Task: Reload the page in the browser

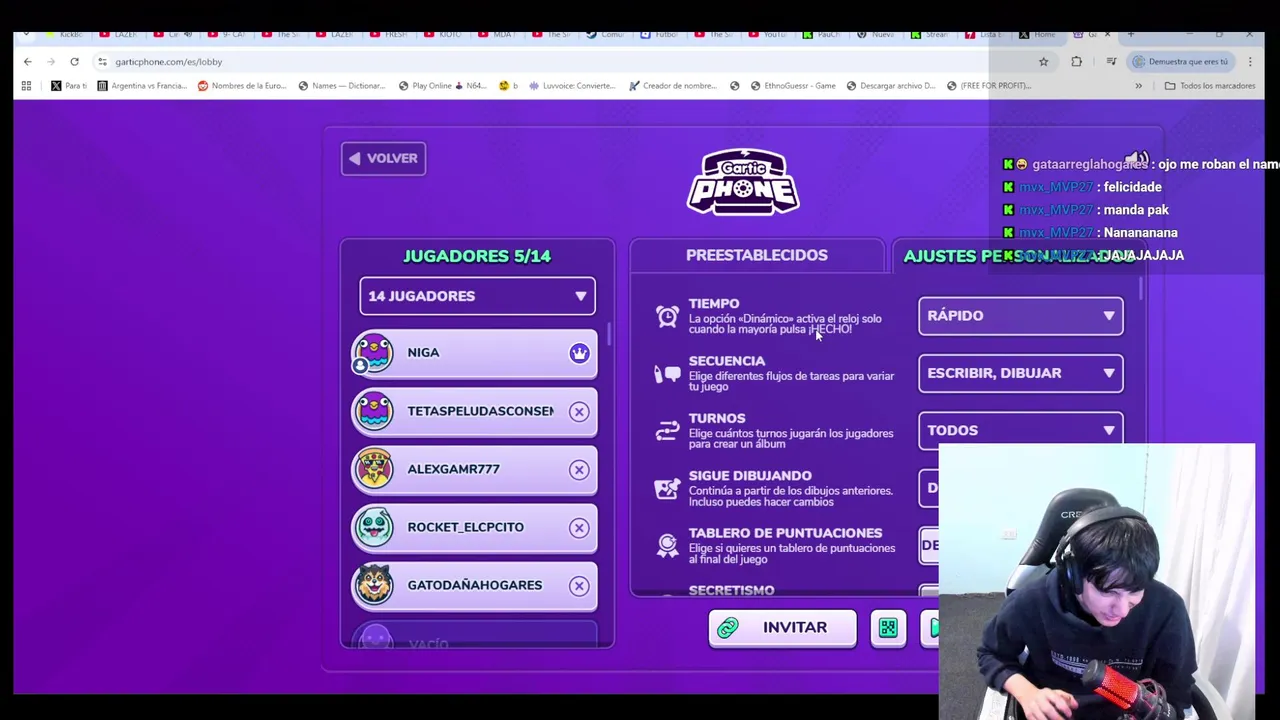Action: pos(74,61)
